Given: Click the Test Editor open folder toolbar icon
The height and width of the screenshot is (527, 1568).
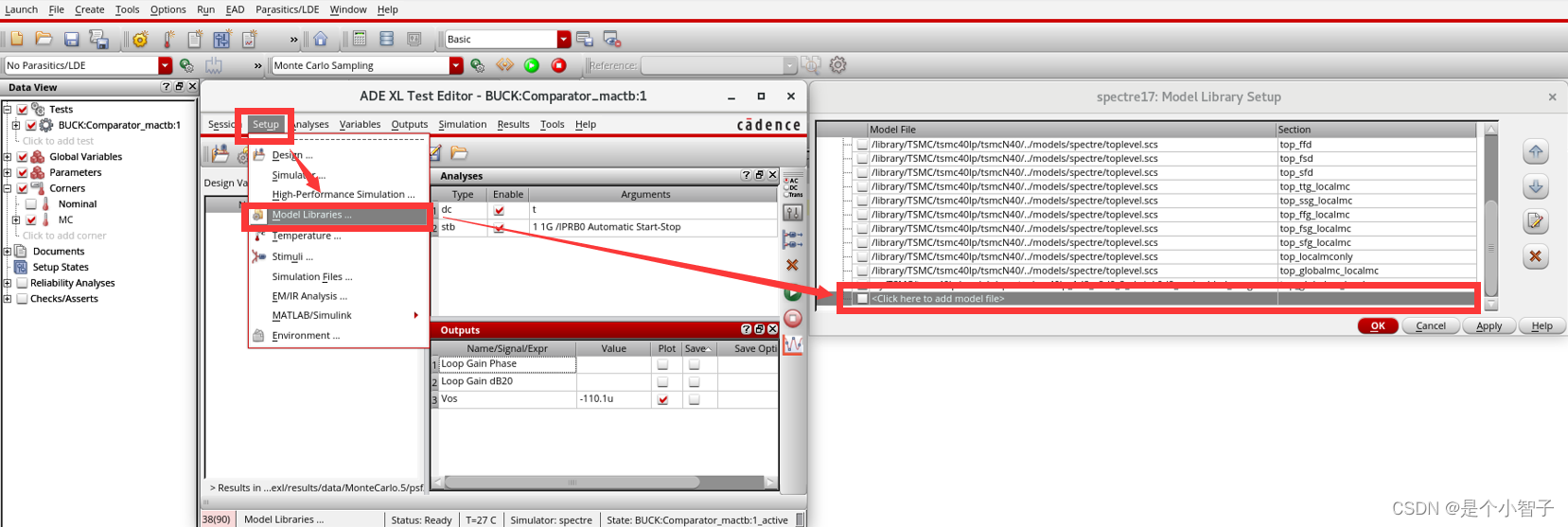Looking at the screenshot, I should (x=459, y=152).
